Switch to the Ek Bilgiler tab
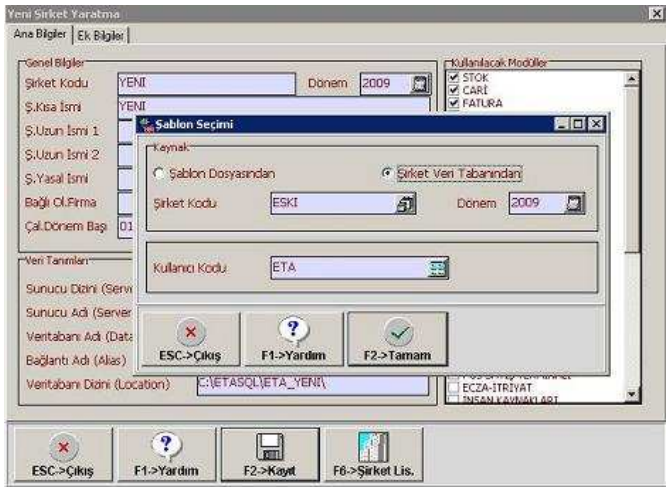668x490 pixels. 102,35
